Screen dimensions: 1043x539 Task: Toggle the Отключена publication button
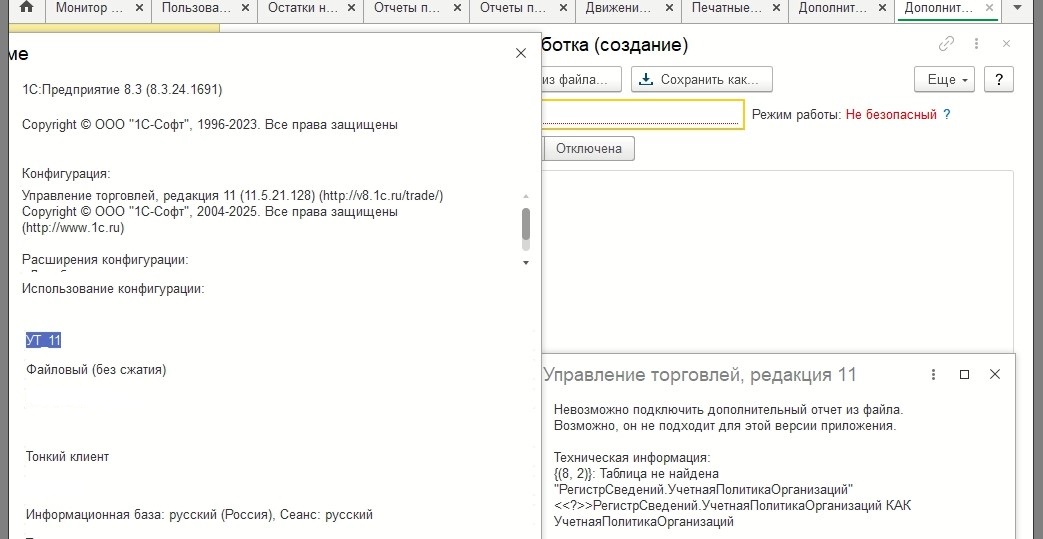[x=589, y=148]
